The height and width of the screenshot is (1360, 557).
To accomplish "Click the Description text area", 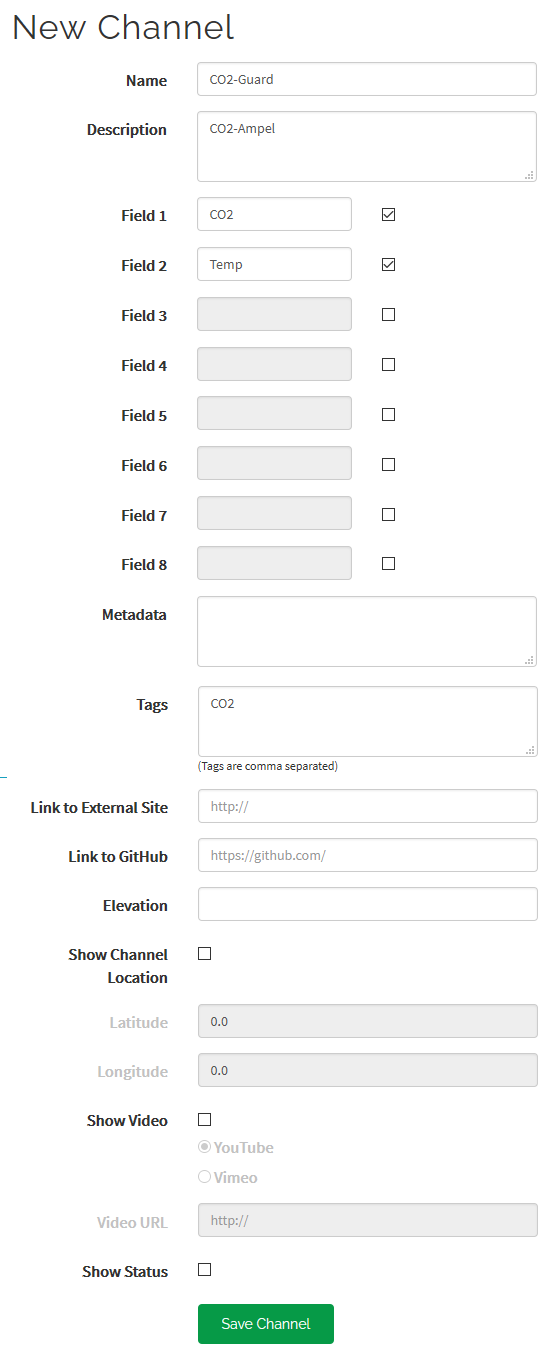I will (x=367, y=147).
